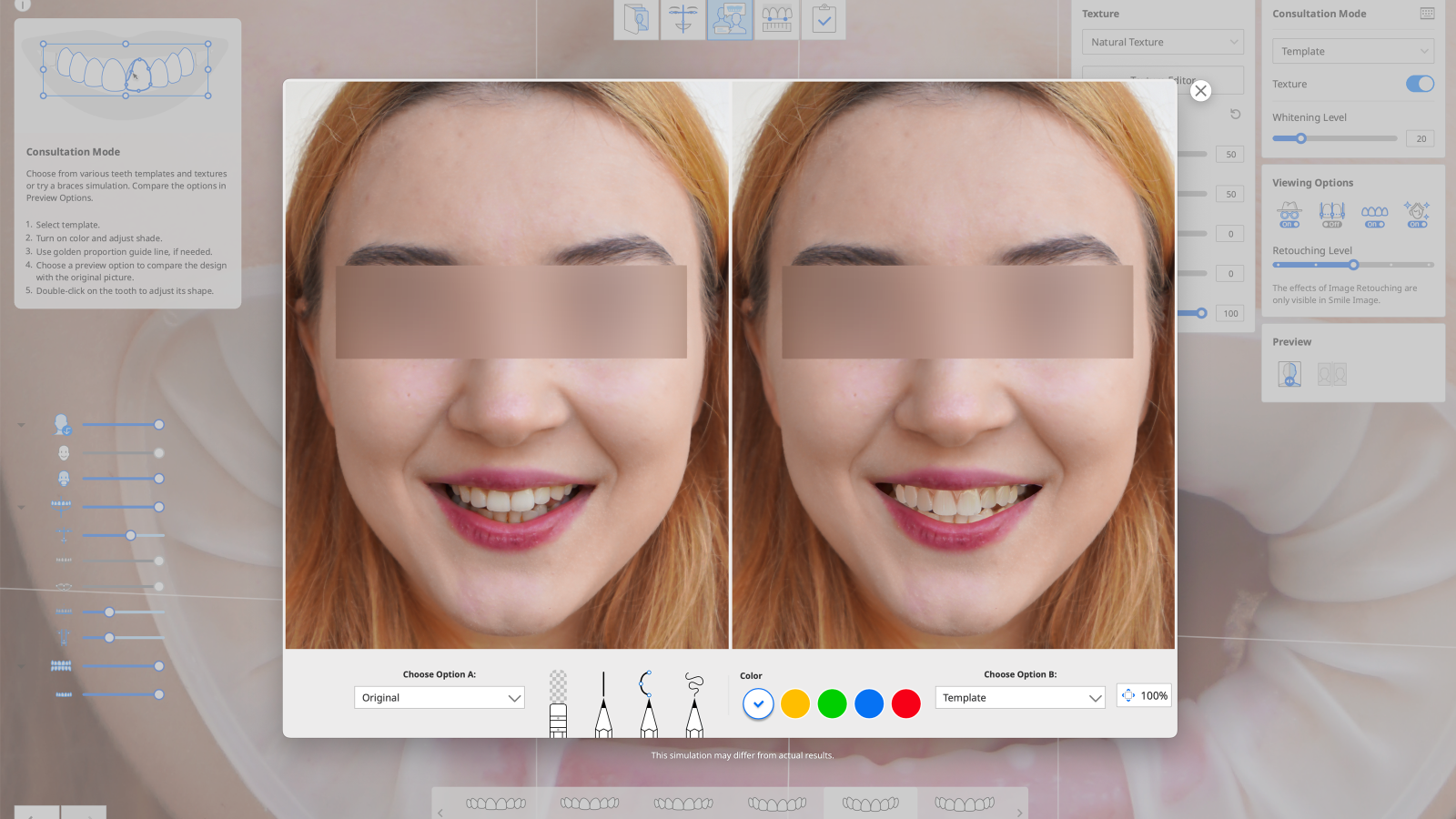Image resolution: width=1456 pixels, height=819 pixels.
Task: Select the sixth teeth template thumbnail
Action: coord(965,804)
